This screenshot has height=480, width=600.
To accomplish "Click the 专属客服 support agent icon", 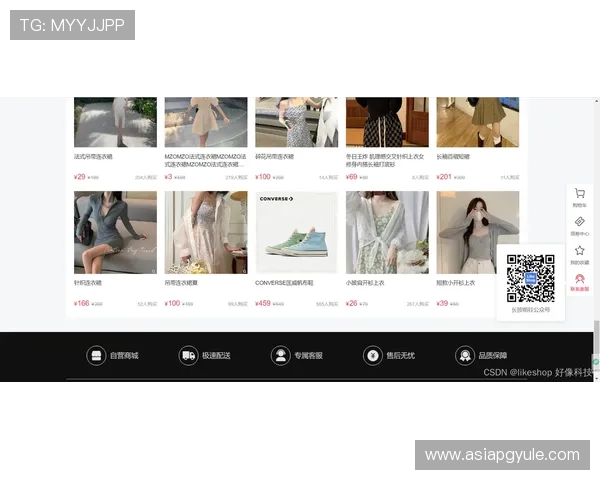I will [281, 355].
